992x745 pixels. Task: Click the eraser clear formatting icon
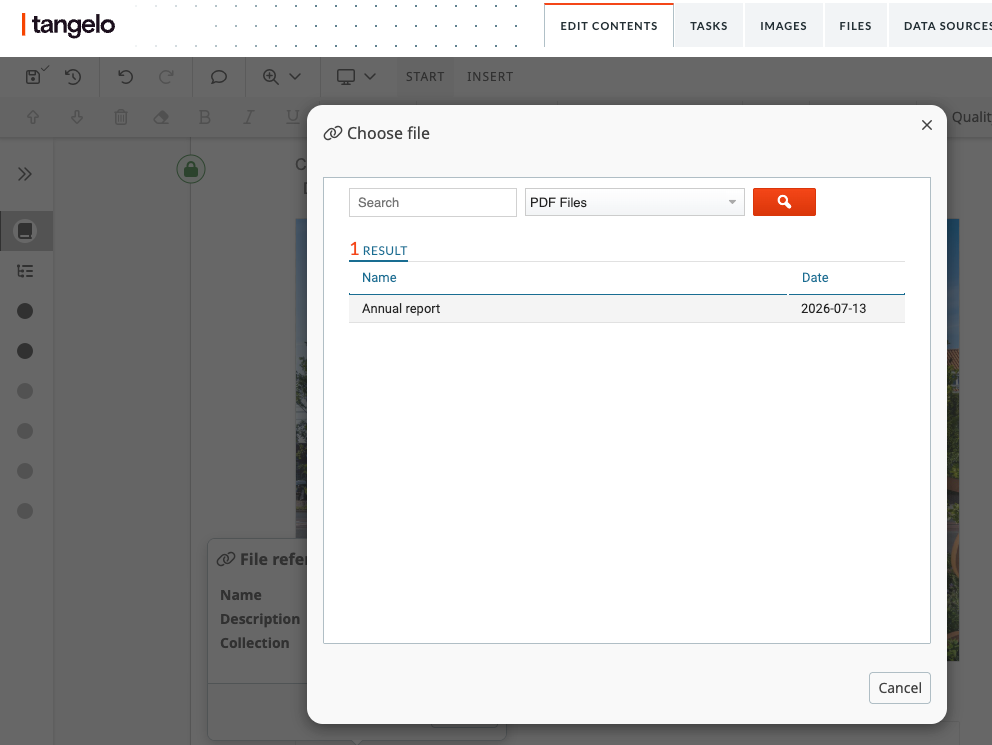(x=161, y=117)
